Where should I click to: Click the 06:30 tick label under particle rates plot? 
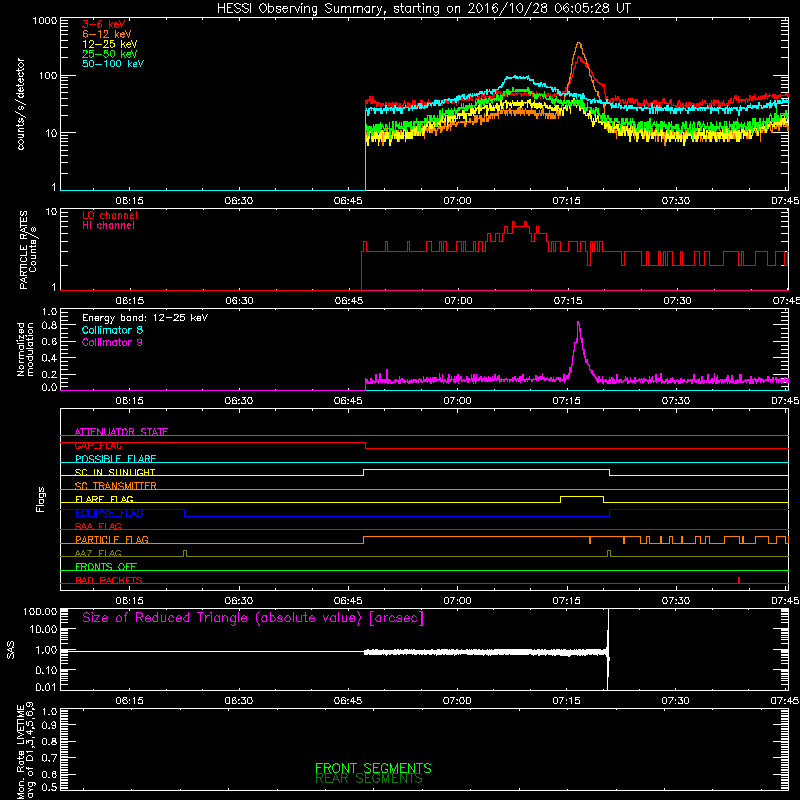click(239, 301)
